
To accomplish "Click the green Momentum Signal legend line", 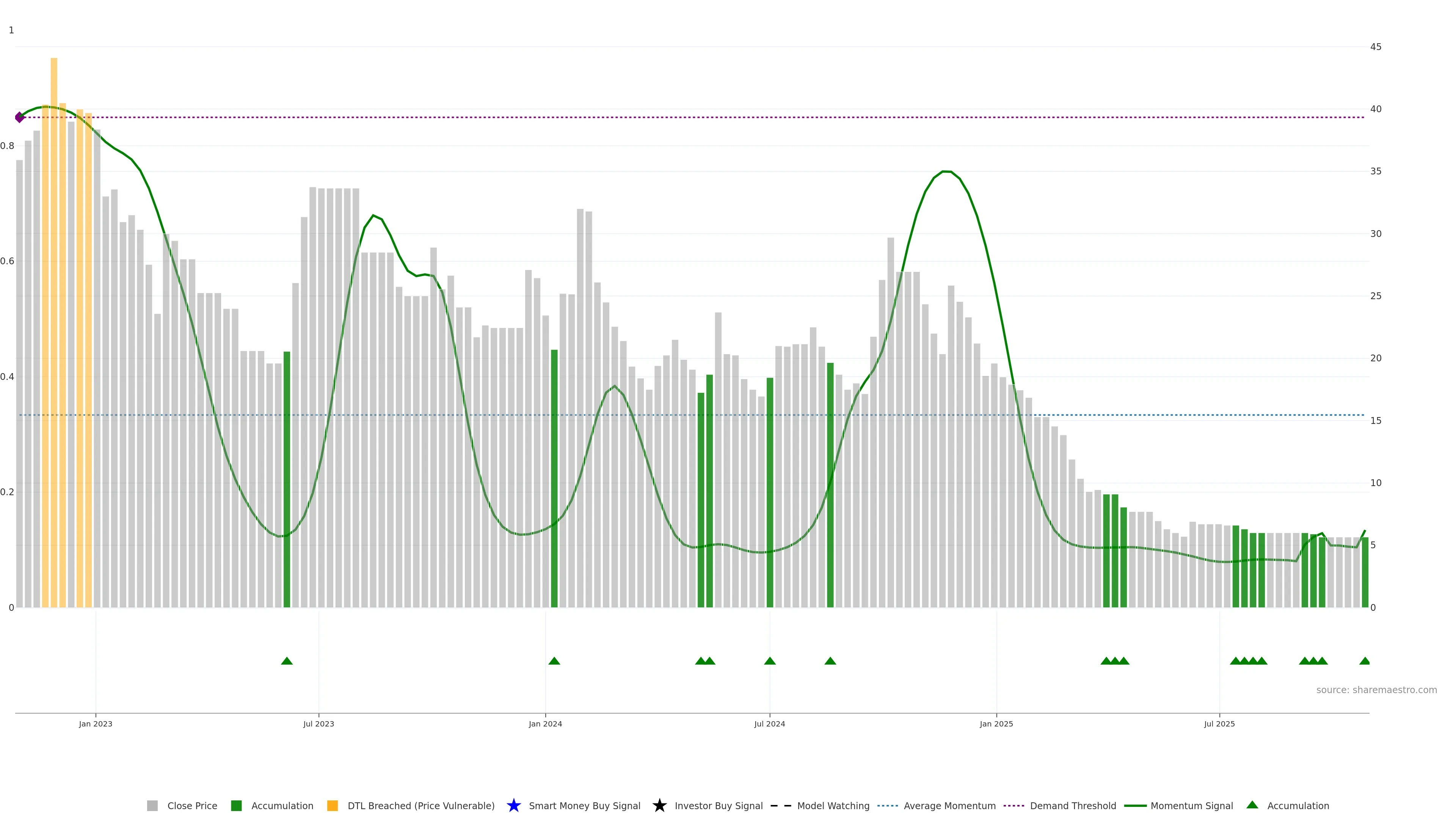I will coord(1135,805).
